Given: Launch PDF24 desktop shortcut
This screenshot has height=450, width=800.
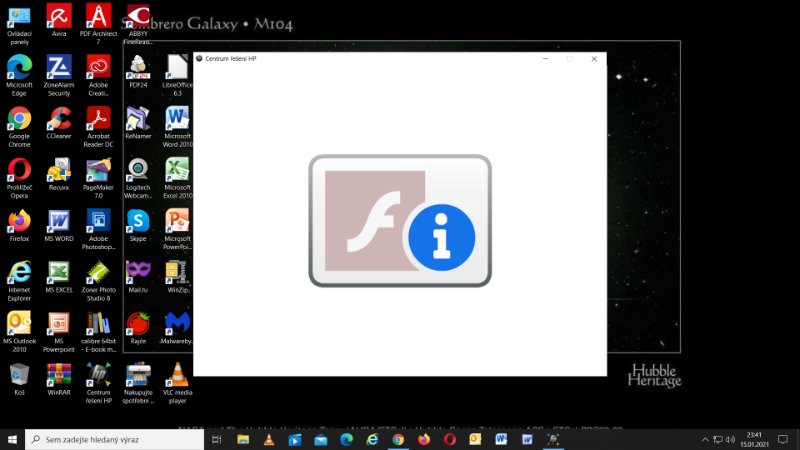Looking at the screenshot, I should (138, 72).
